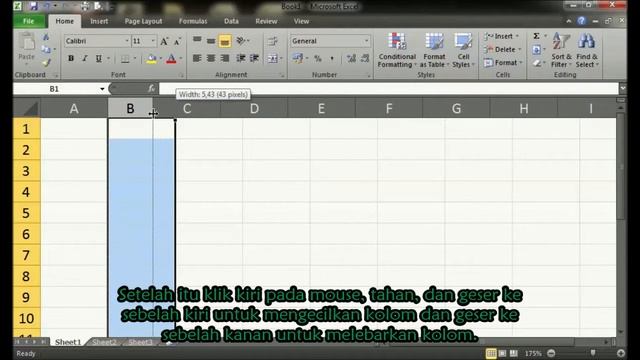
Task: Click the Orientation icon
Action: point(241,40)
